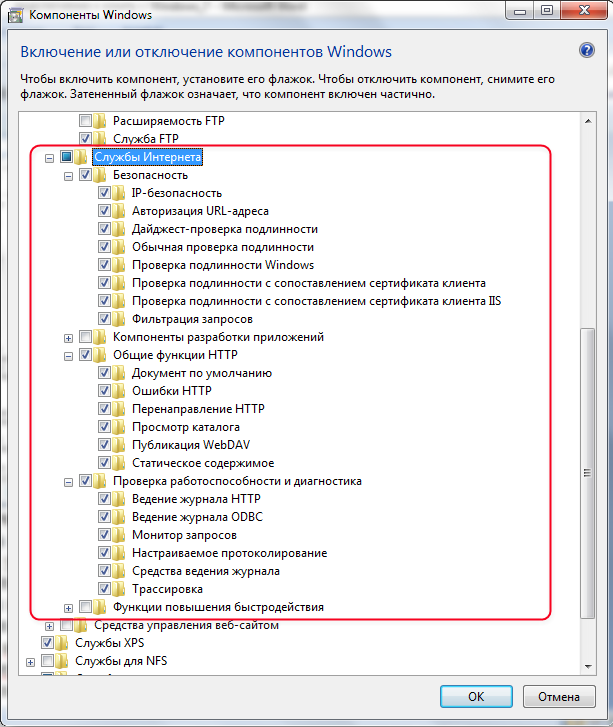Click folder icon beside Документ по умолчанию
613x727 pixels.
[x=119, y=373]
